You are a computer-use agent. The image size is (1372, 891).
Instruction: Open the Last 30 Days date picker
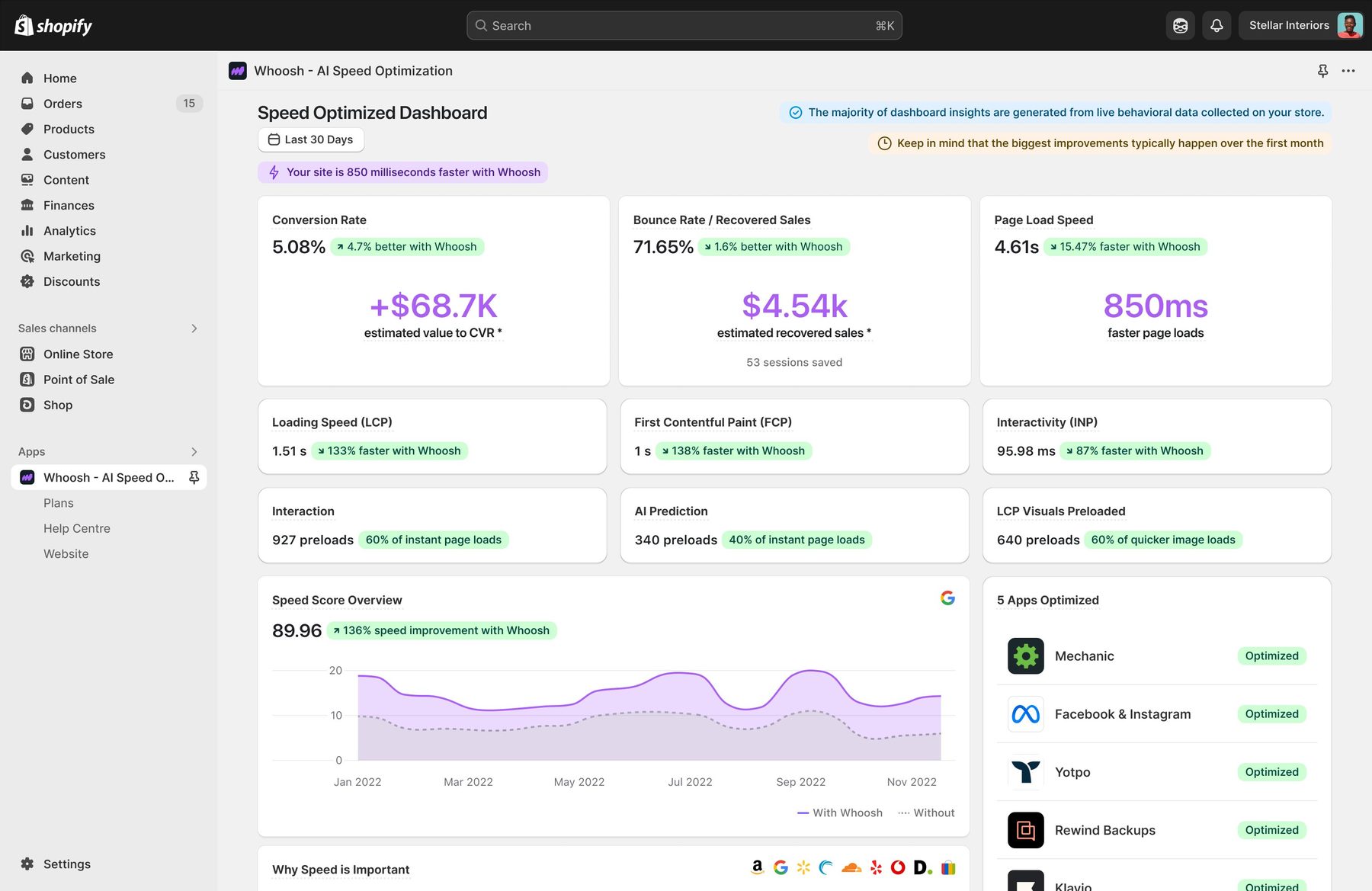coord(310,139)
